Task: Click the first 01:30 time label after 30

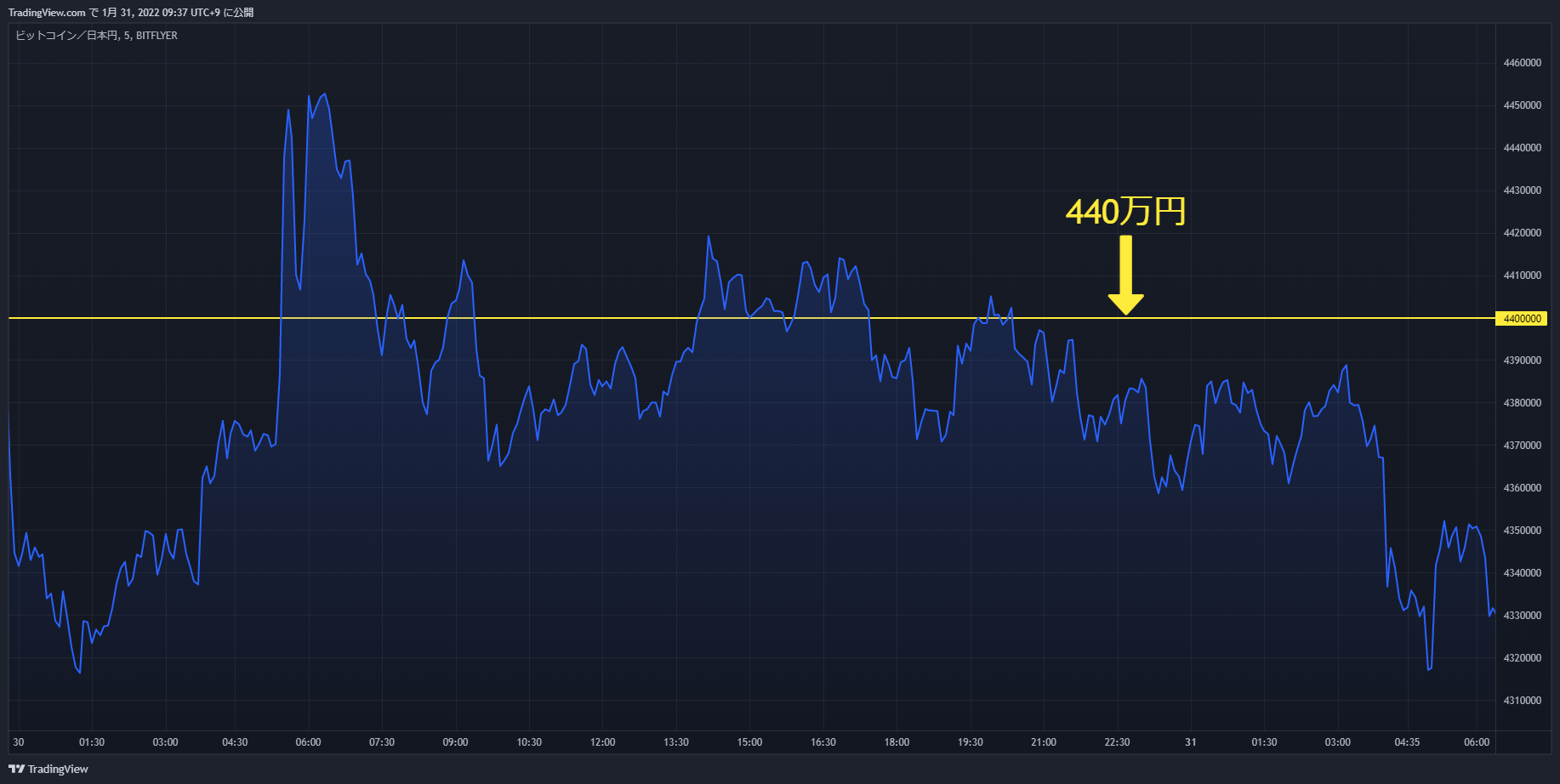Action: 92,742
